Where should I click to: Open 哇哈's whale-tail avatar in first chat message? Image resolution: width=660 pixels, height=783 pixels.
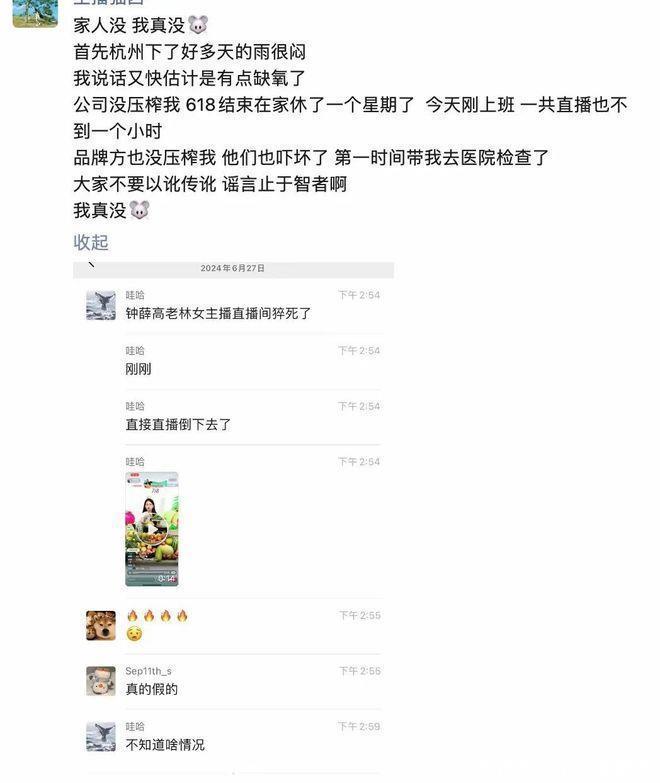[x=101, y=305]
